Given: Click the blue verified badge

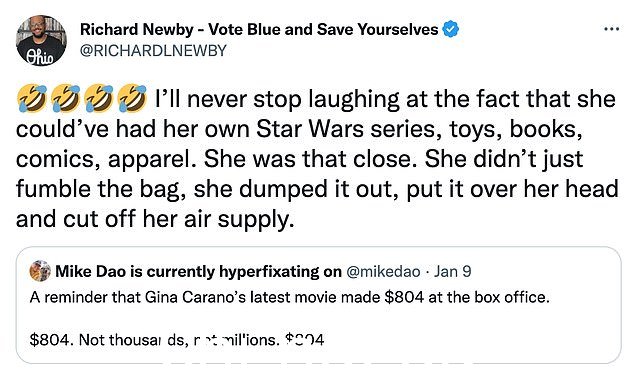Looking at the screenshot, I should click(450, 30).
